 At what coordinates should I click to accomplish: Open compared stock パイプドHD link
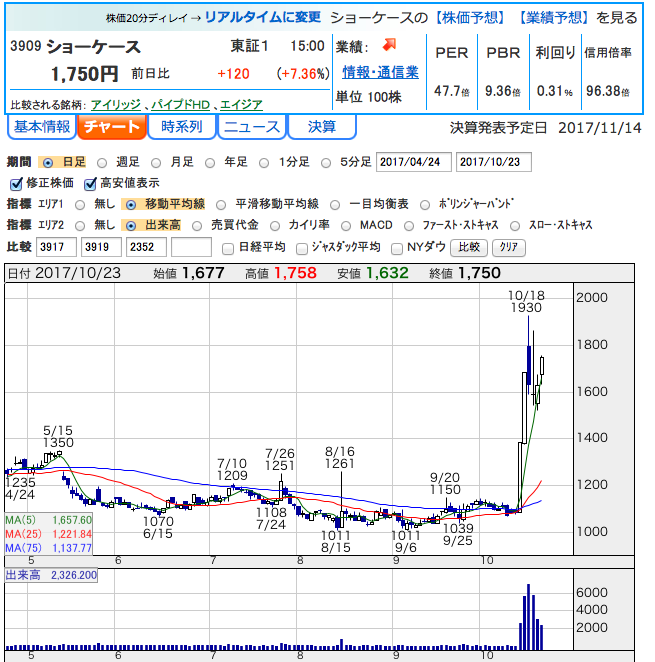click(180, 104)
